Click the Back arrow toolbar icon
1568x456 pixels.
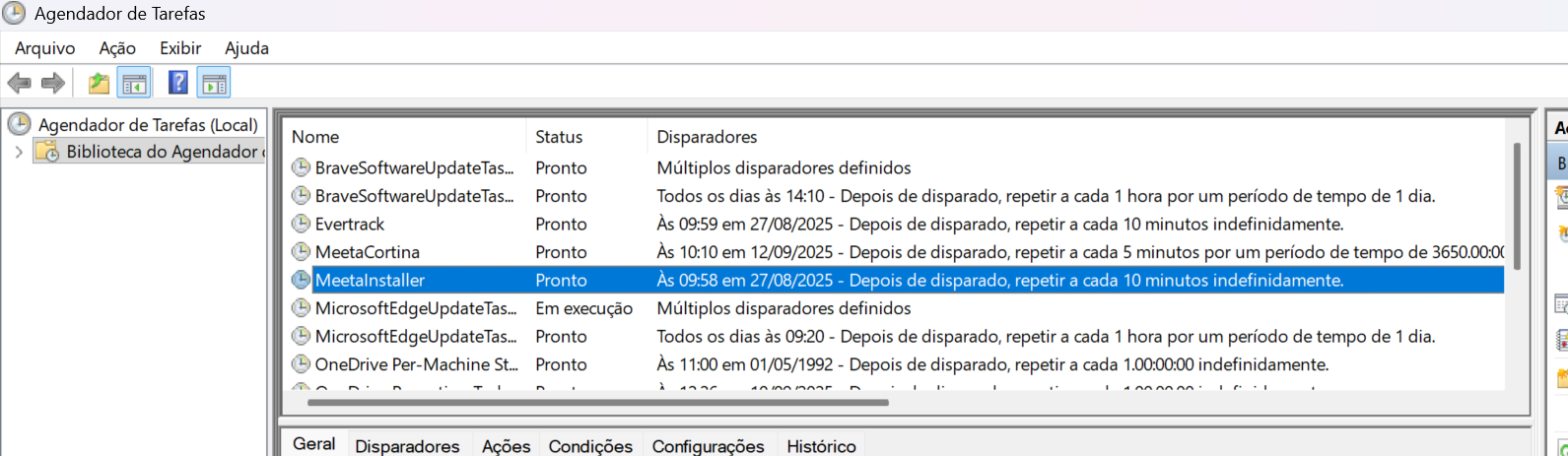[x=19, y=84]
